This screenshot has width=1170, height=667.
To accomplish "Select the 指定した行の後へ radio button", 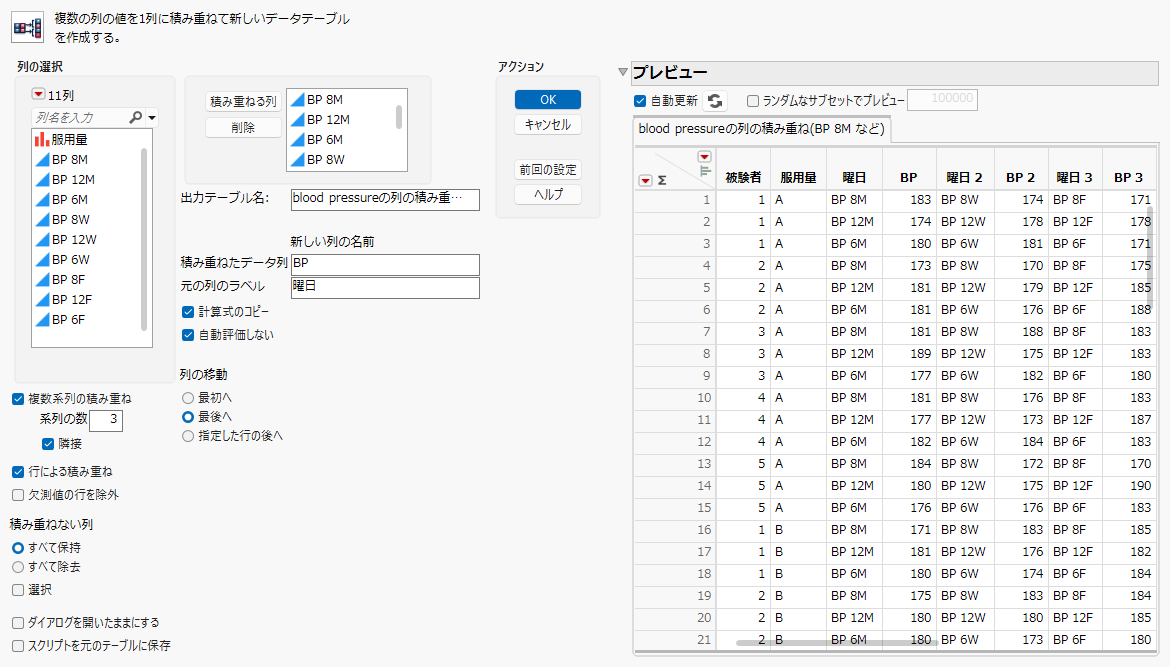I will pyautogui.click(x=188, y=436).
